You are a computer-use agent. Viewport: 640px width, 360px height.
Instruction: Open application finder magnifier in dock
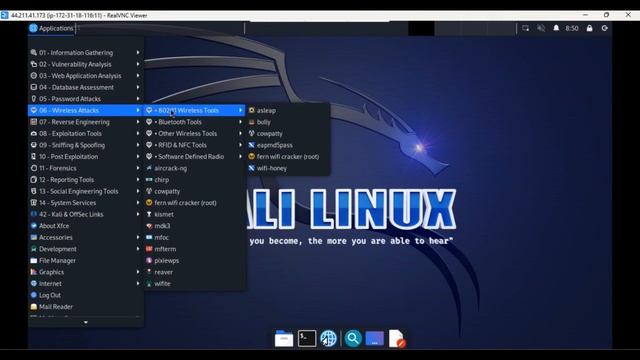[x=353, y=338]
